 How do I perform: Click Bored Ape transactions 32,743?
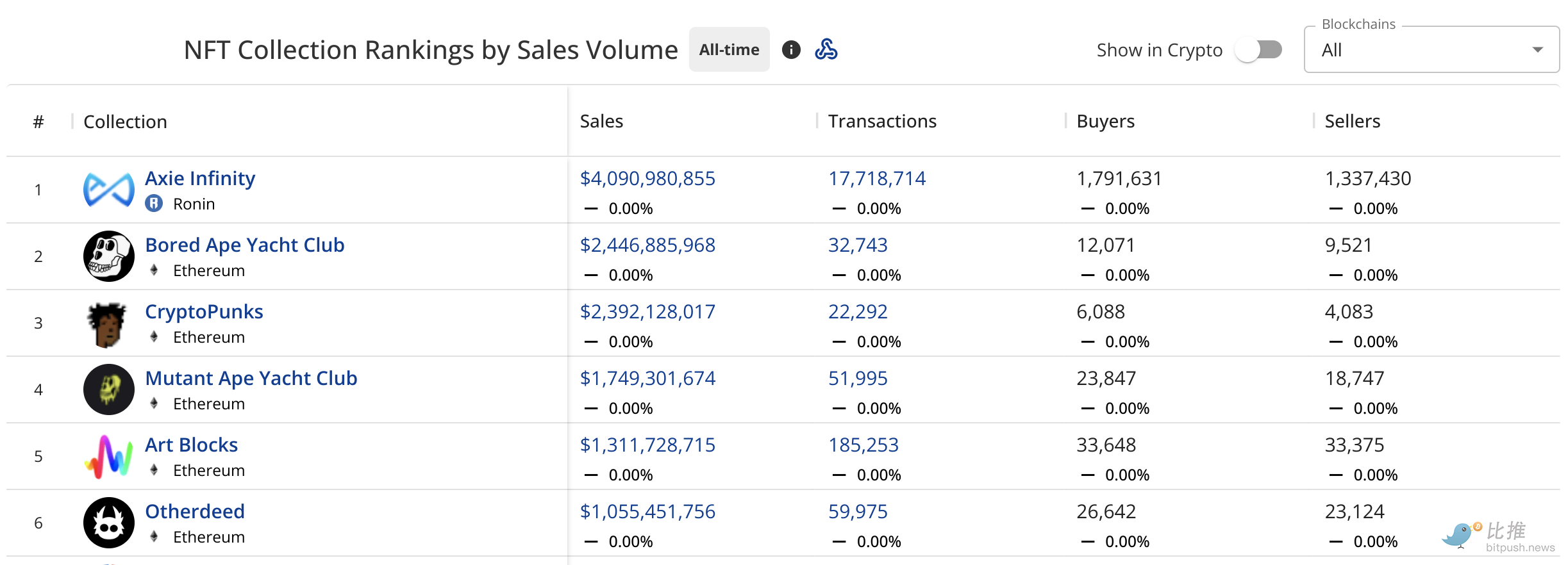tap(858, 245)
